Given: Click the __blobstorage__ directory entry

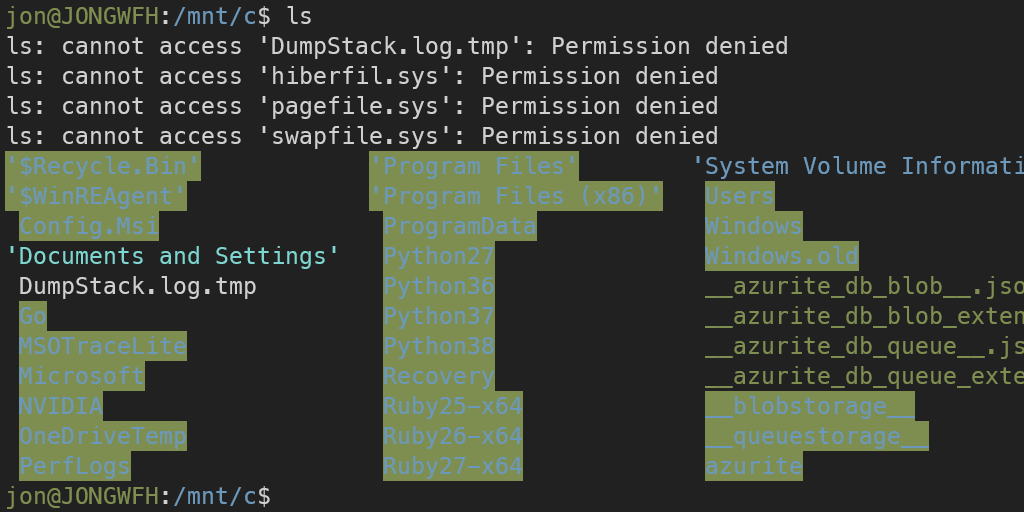Looking at the screenshot, I should pyautogui.click(x=809, y=406).
